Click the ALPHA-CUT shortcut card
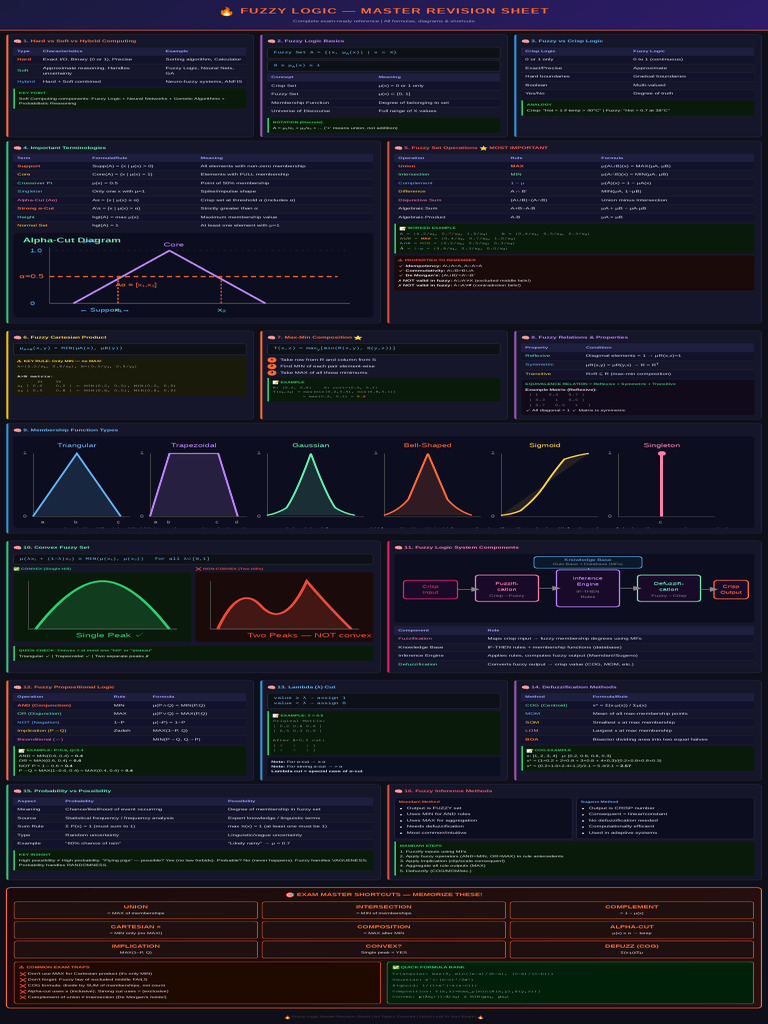768x1024 pixels. (x=632, y=929)
